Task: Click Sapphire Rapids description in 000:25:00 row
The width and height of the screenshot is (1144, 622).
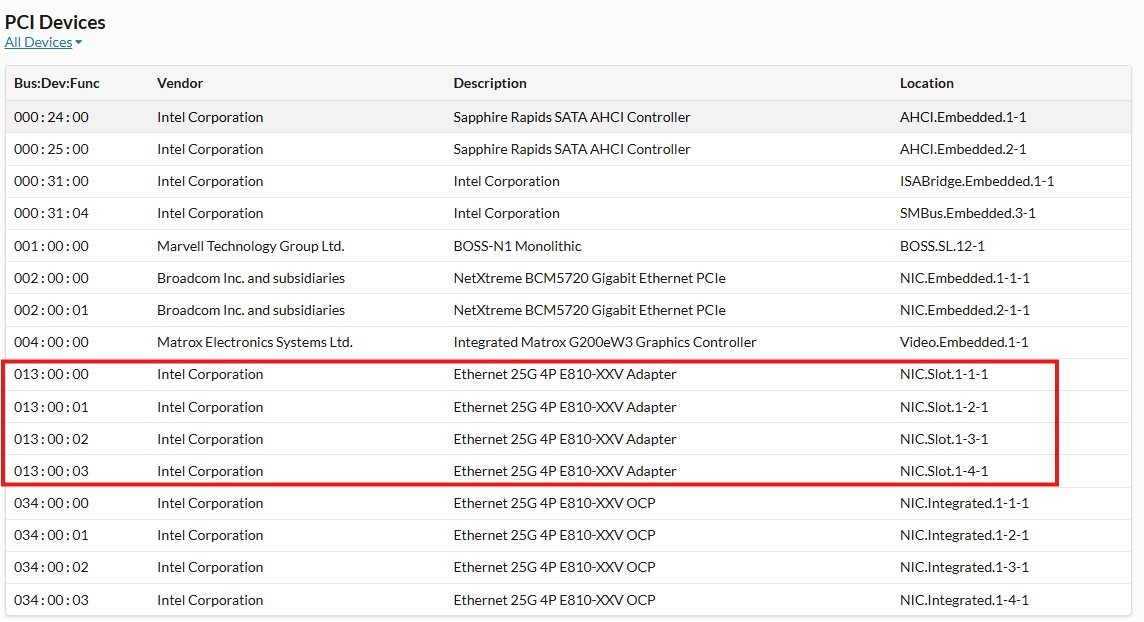Action: pyautogui.click(x=572, y=149)
